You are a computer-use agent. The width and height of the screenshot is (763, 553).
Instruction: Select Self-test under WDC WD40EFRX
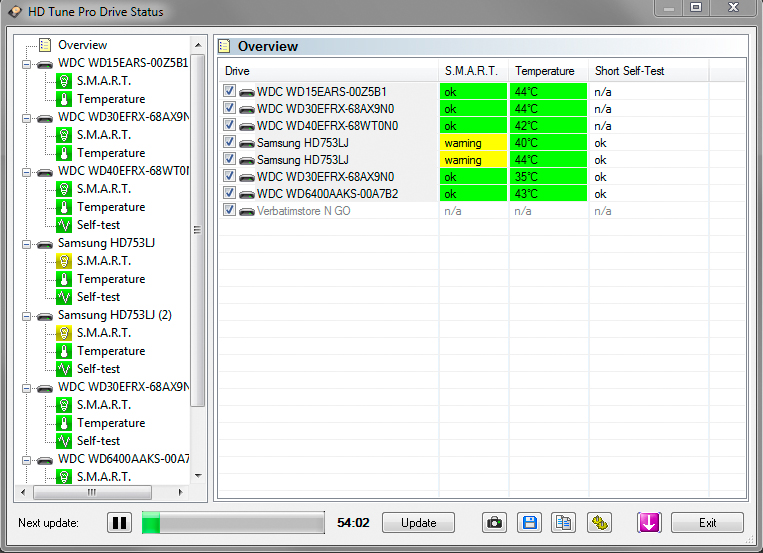[98, 225]
